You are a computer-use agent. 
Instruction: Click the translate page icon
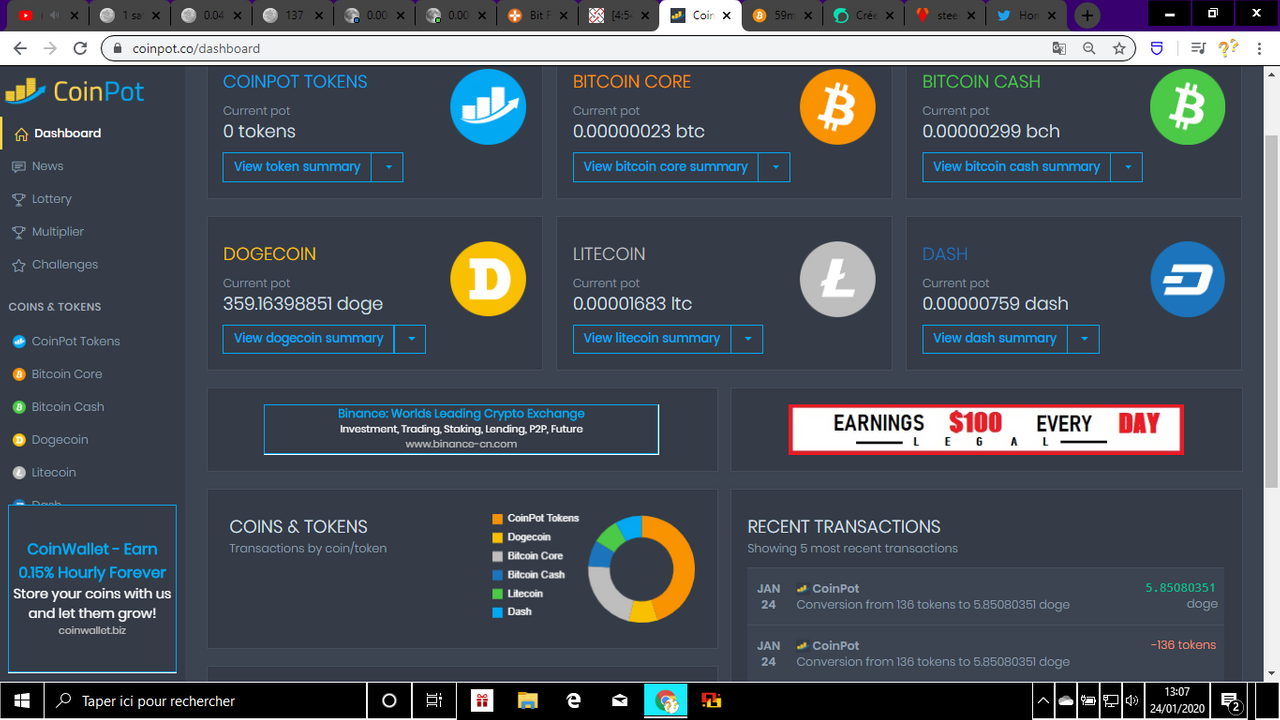click(x=1060, y=48)
